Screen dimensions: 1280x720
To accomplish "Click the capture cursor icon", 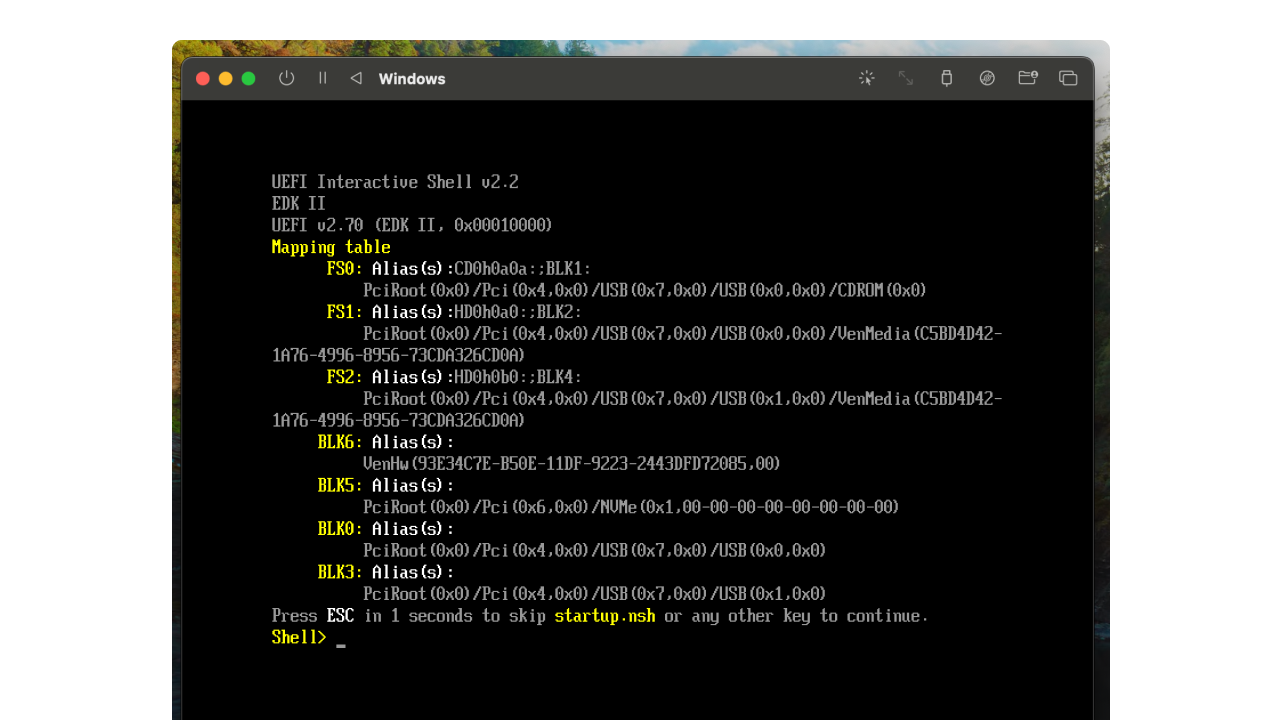I will [866, 78].
